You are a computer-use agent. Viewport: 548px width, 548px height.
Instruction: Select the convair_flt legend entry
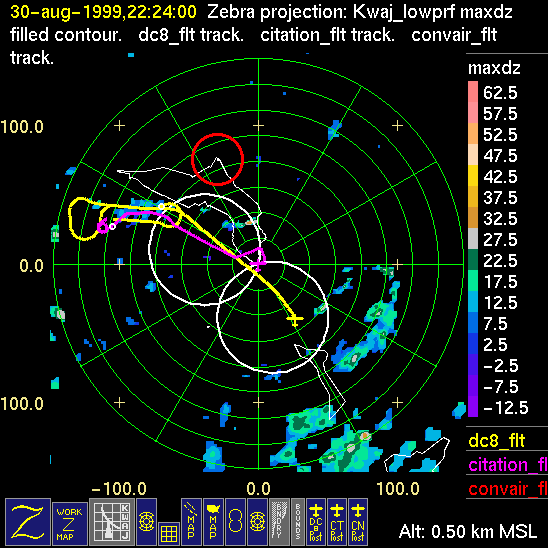coord(507,489)
